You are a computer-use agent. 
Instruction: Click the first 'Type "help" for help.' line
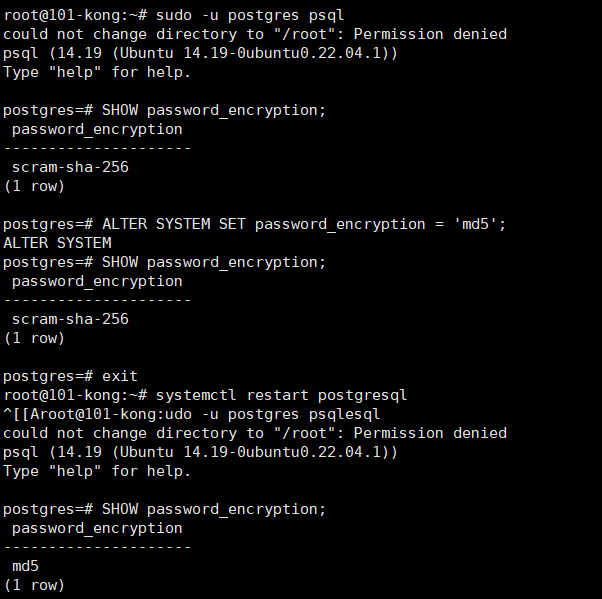point(96,72)
